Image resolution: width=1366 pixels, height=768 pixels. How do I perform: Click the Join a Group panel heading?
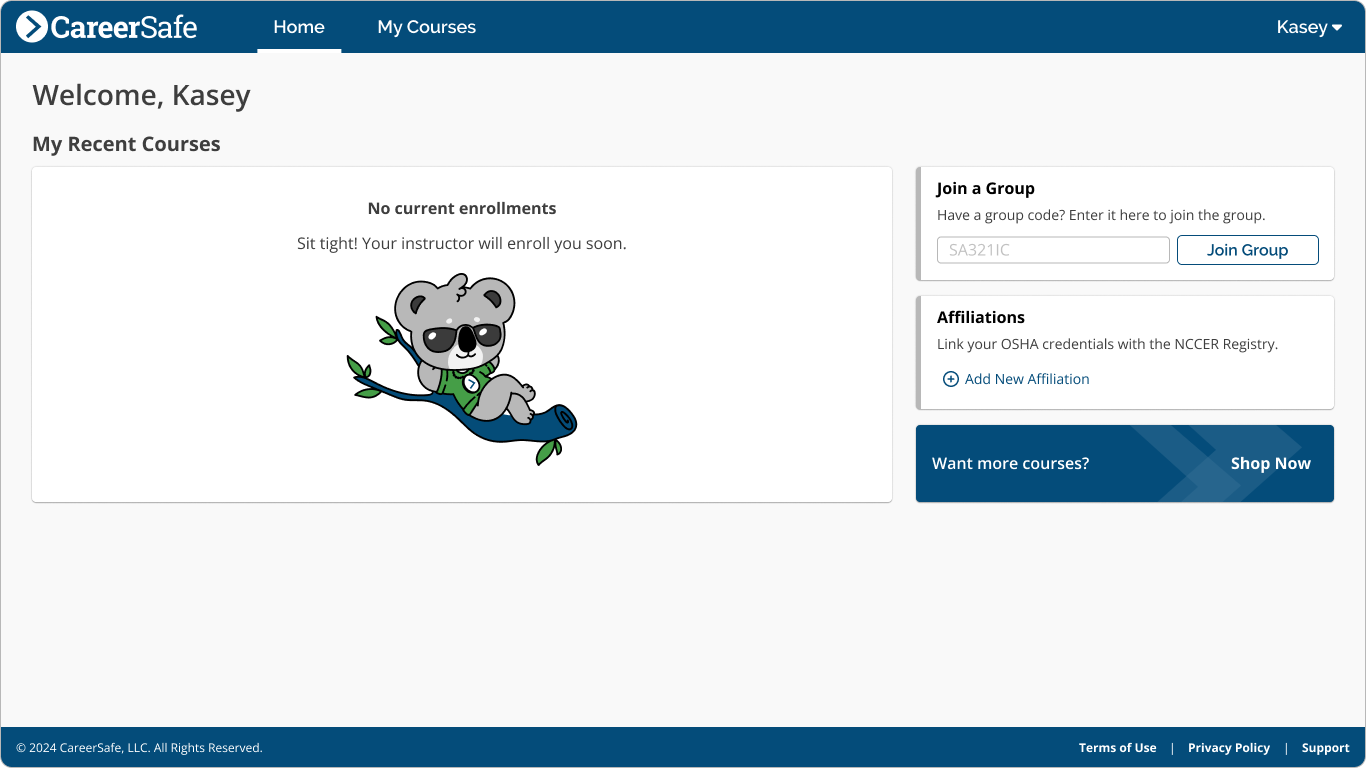(985, 188)
